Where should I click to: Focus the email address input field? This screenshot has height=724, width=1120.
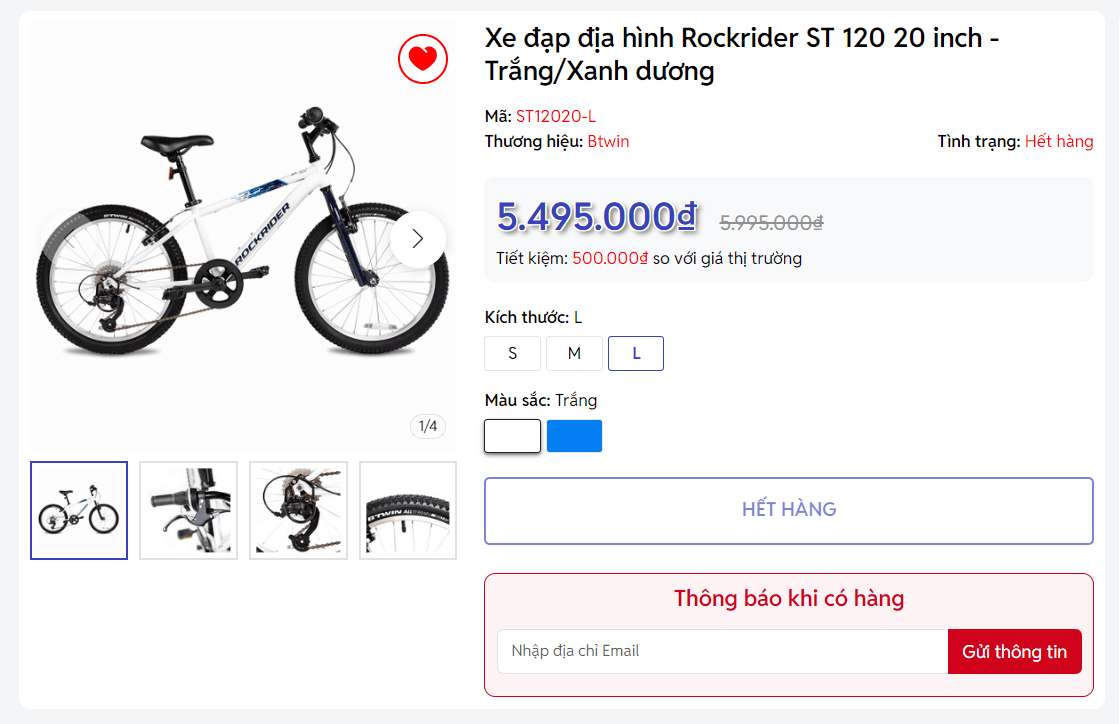[x=722, y=651]
